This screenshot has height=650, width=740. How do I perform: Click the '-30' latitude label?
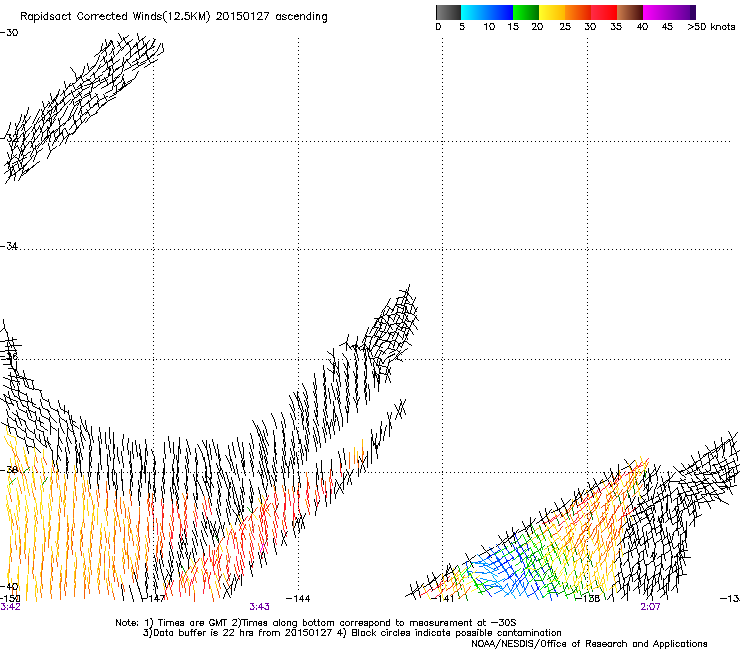coord(9,33)
